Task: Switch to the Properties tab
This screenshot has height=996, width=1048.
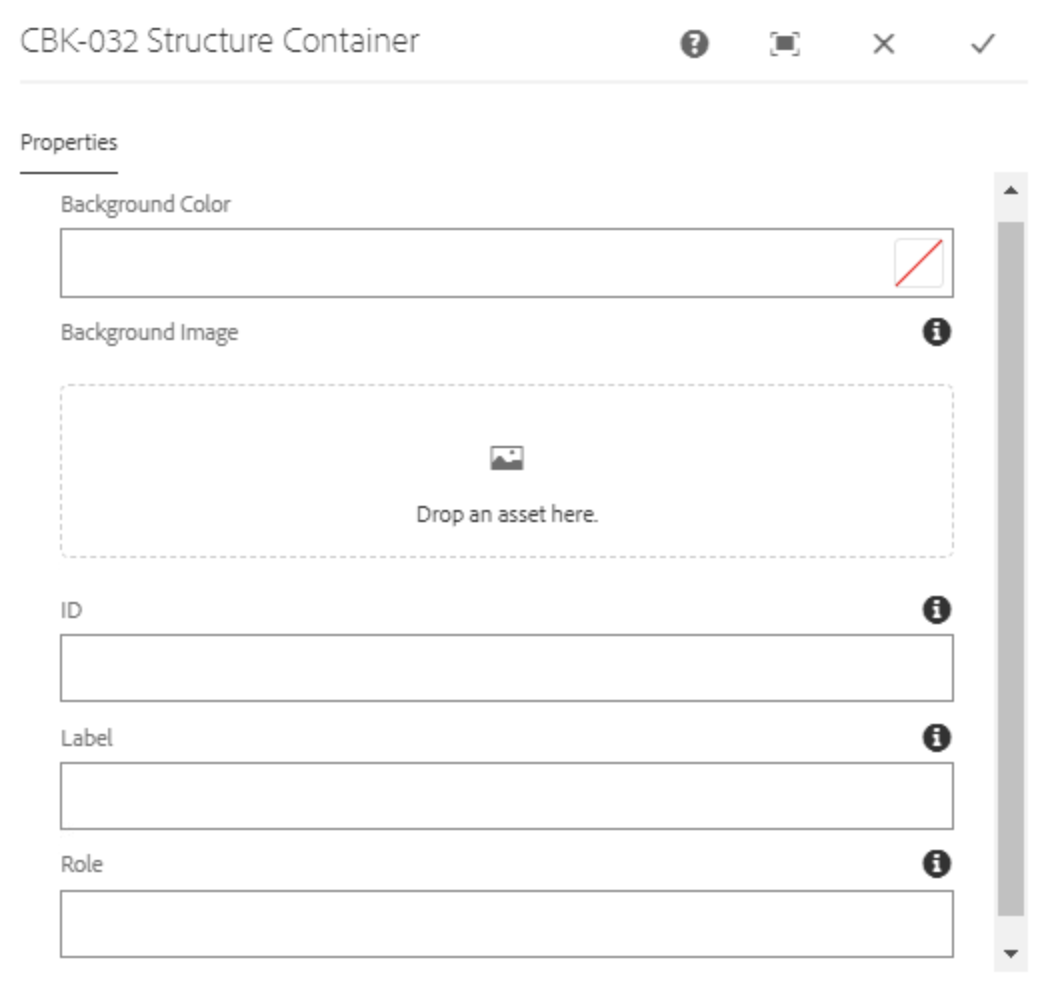Action: pos(69,142)
